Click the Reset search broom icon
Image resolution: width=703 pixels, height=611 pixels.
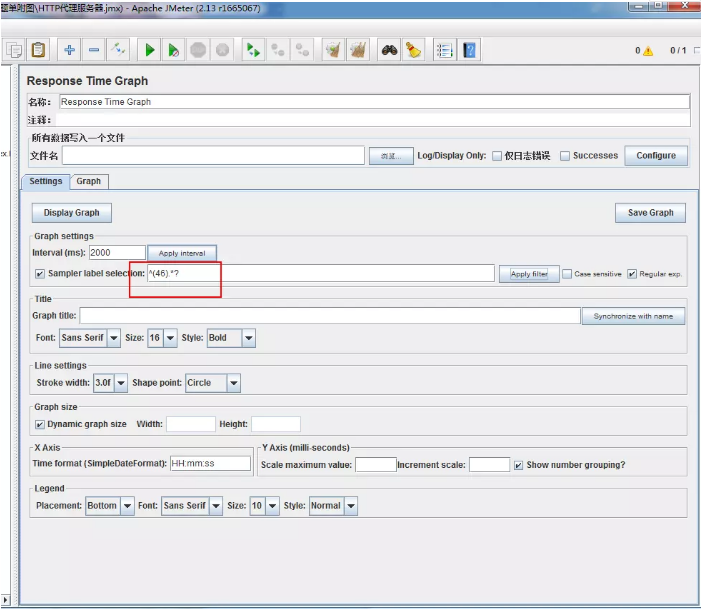pyautogui.click(x=413, y=50)
